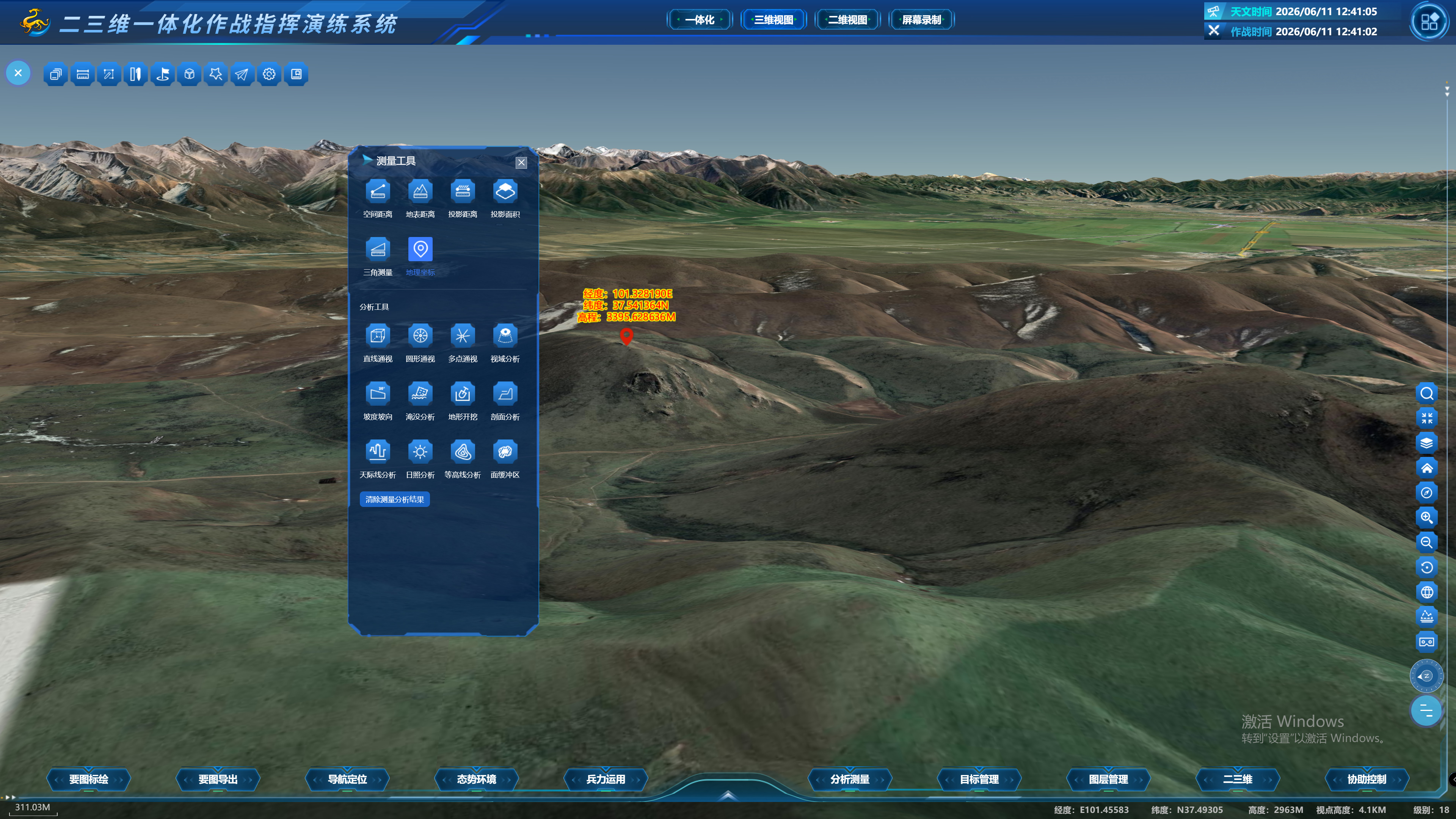The image size is (1456, 819).
Task: Start 屏幕录制 screen recording
Action: [922, 20]
